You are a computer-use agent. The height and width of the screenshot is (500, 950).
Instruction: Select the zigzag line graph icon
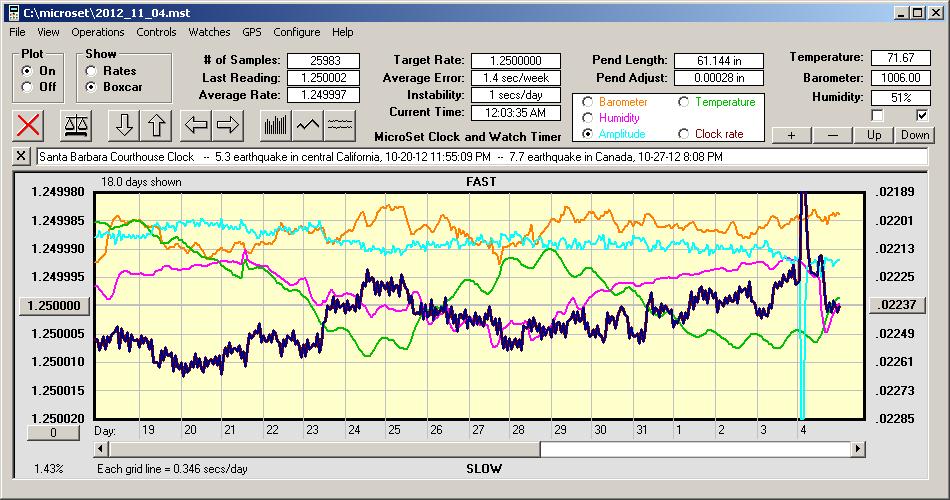[x=308, y=125]
